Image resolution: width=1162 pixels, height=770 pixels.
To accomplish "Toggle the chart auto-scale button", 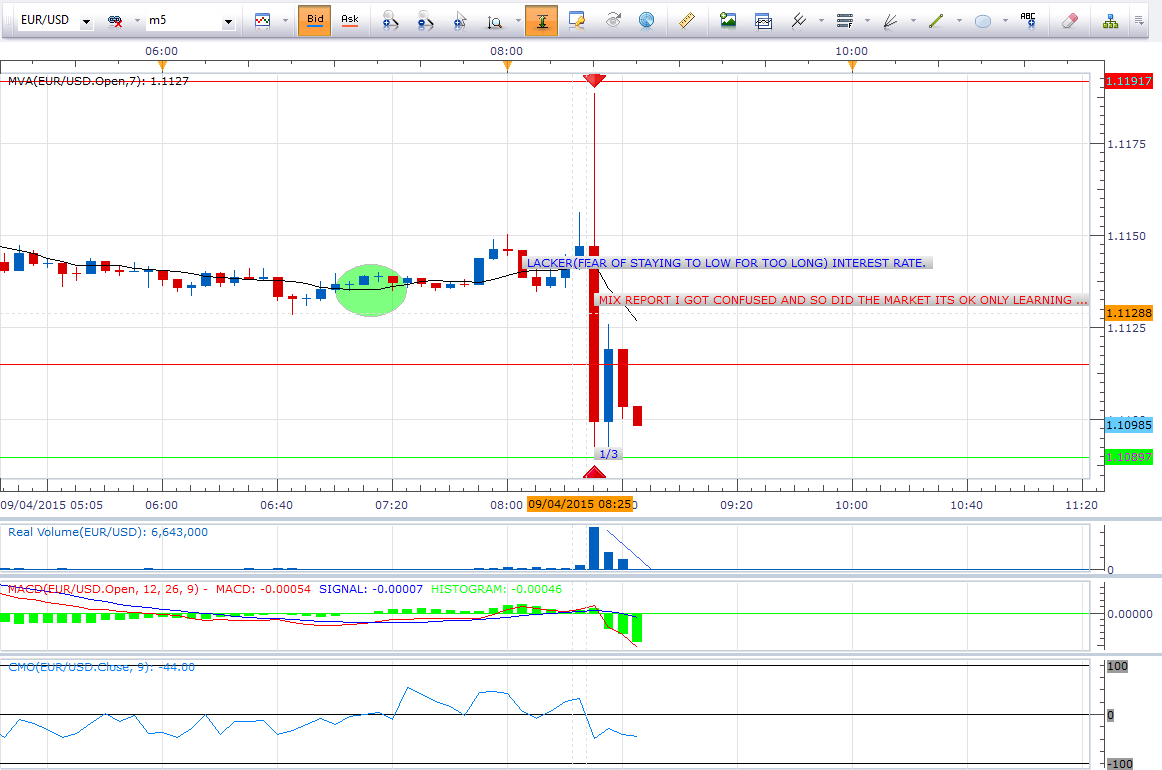I will (541, 19).
